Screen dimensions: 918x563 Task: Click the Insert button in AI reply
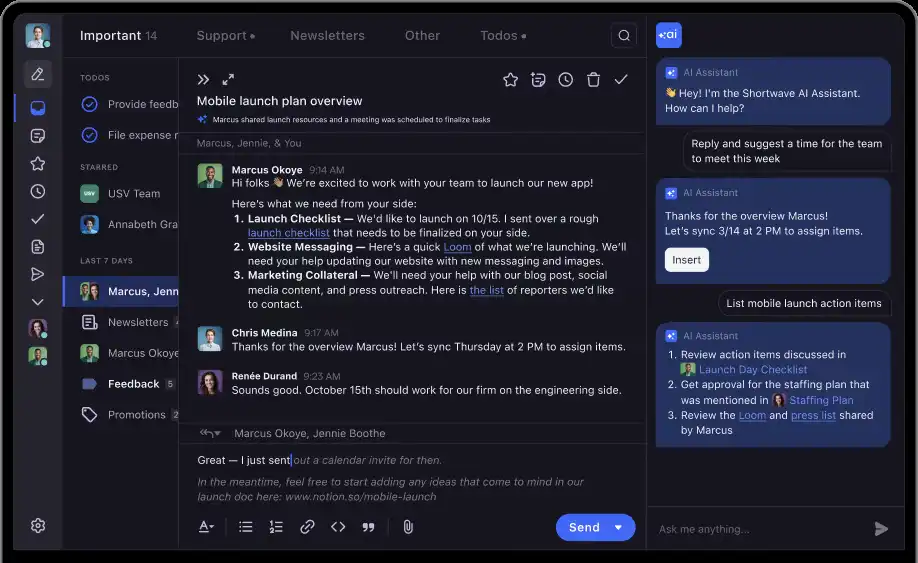tap(686, 260)
